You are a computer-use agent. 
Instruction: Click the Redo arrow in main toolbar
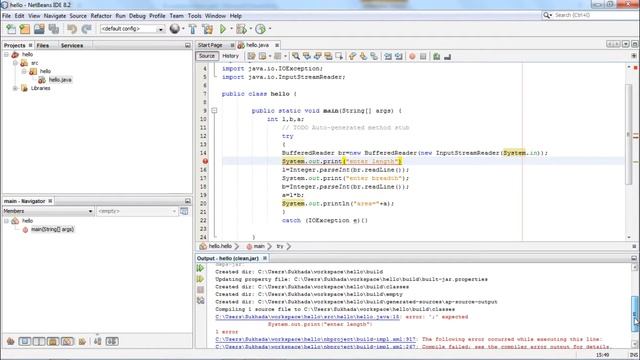tap(86, 29)
